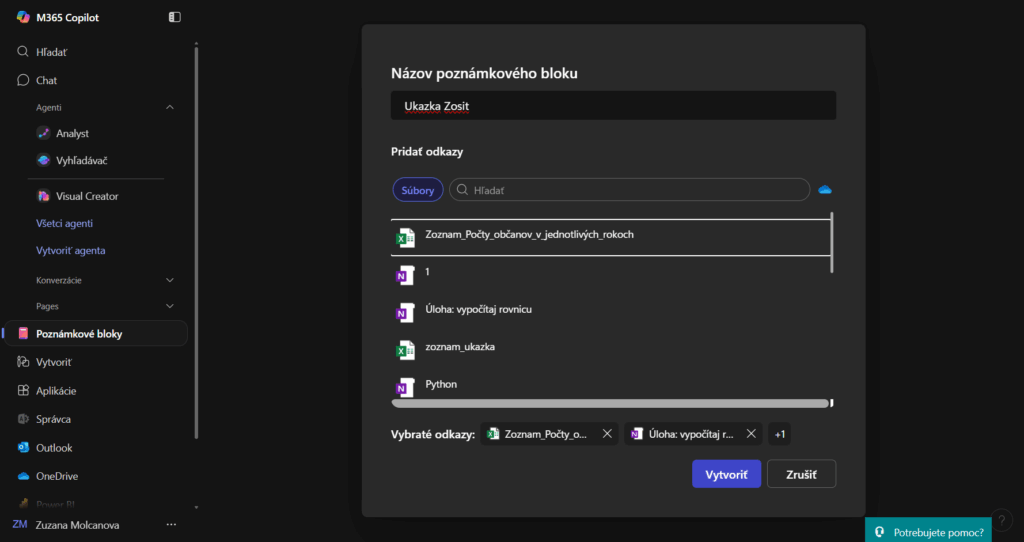Collapse sidebar with panel toggle icon
The height and width of the screenshot is (542, 1024).
(174, 17)
